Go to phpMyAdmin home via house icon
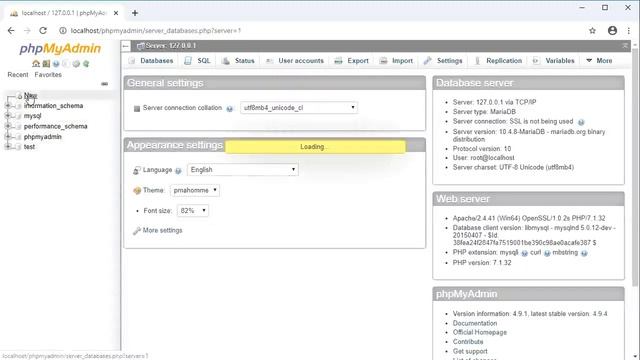Screen dimensions: 640x360 36,64
